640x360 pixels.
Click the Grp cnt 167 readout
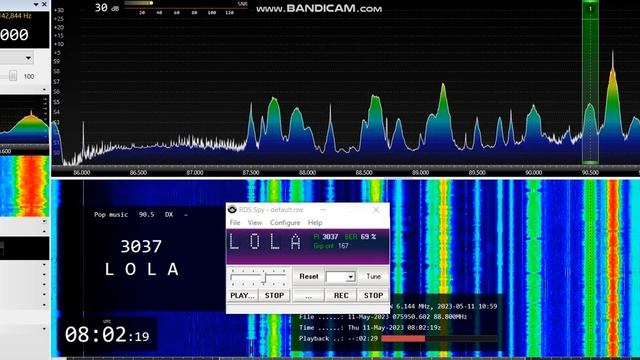331,246
